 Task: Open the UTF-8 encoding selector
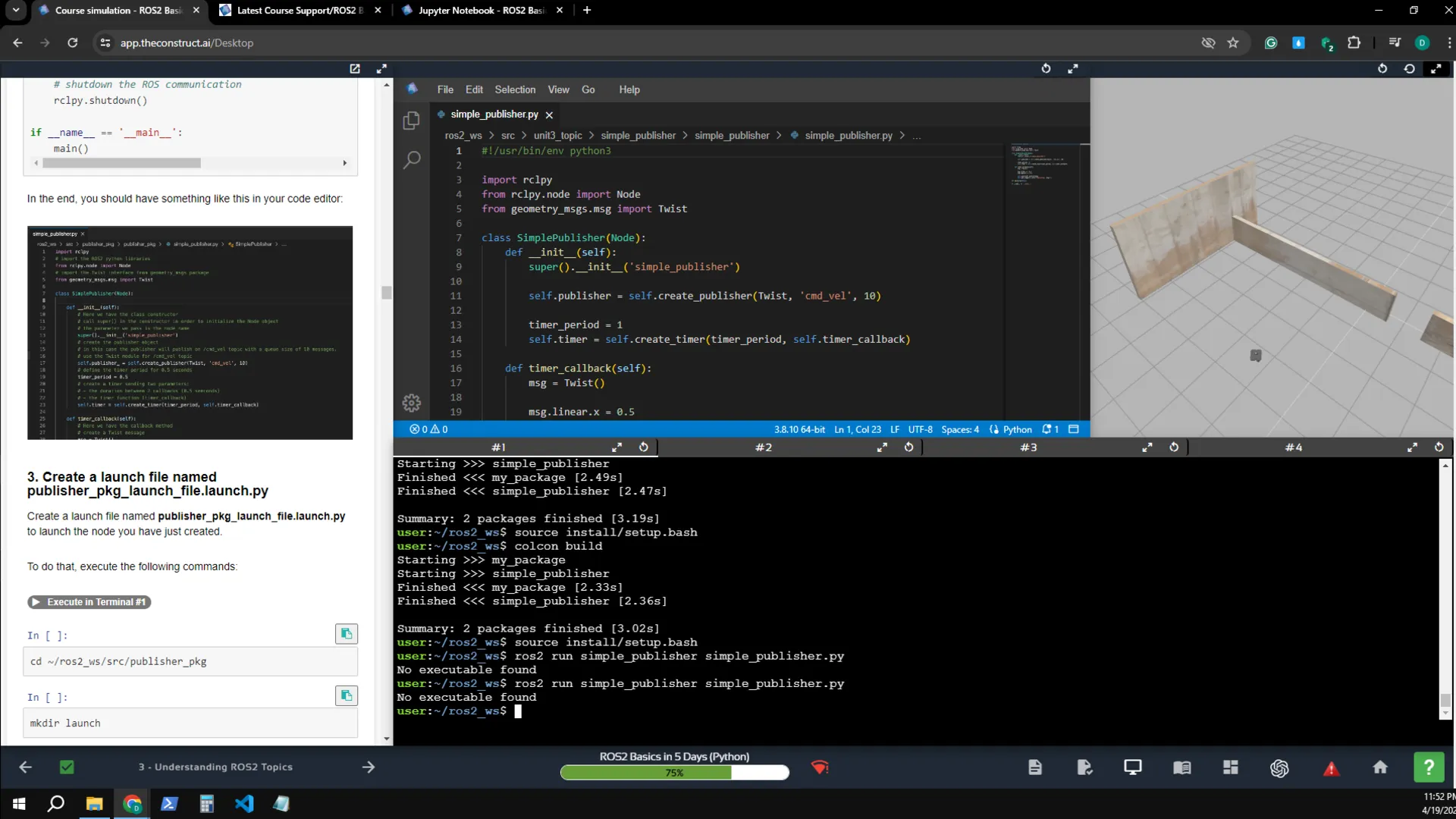point(920,429)
